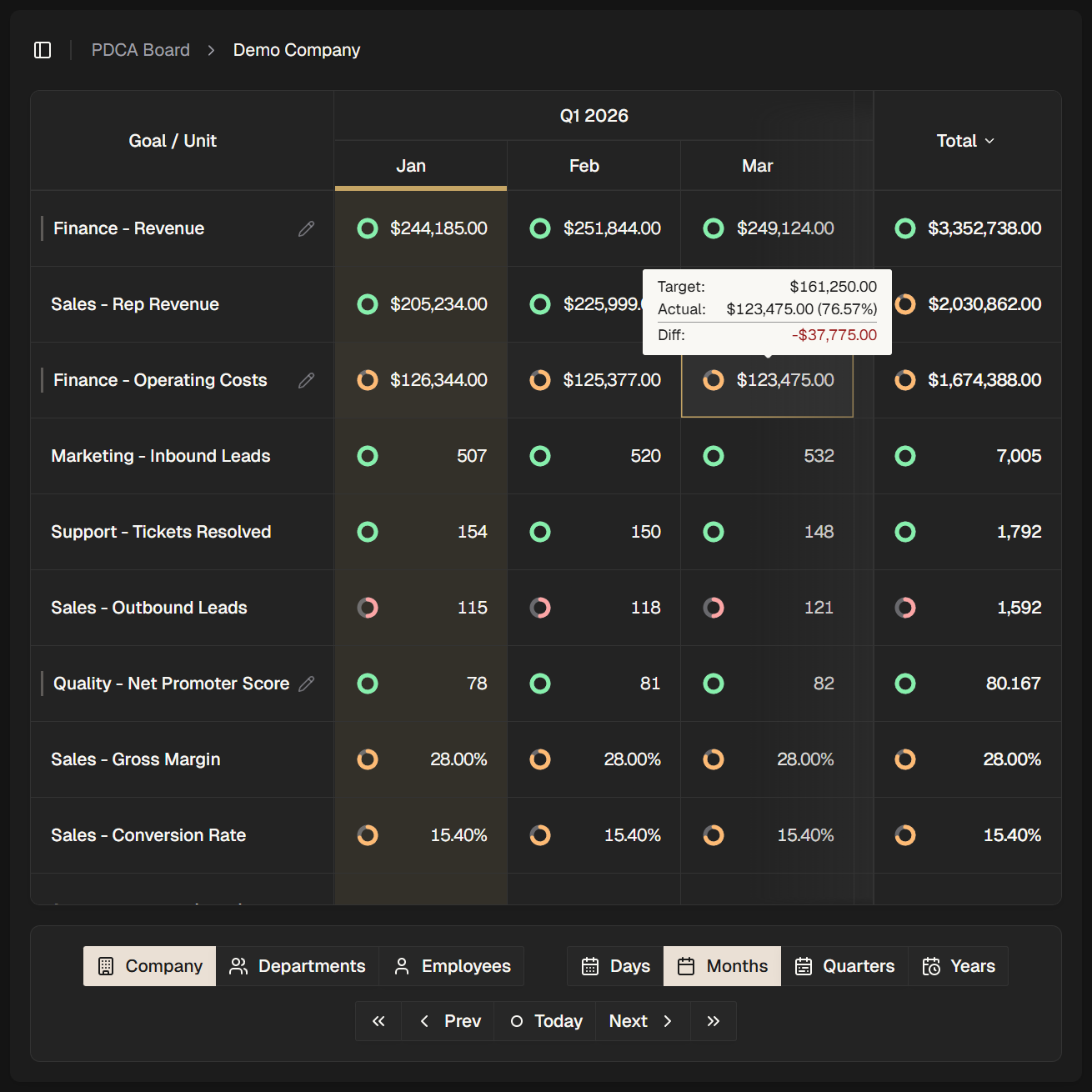The image size is (1092, 1092).
Task: Jump to first period double-left arrows
Action: (x=378, y=1021)
